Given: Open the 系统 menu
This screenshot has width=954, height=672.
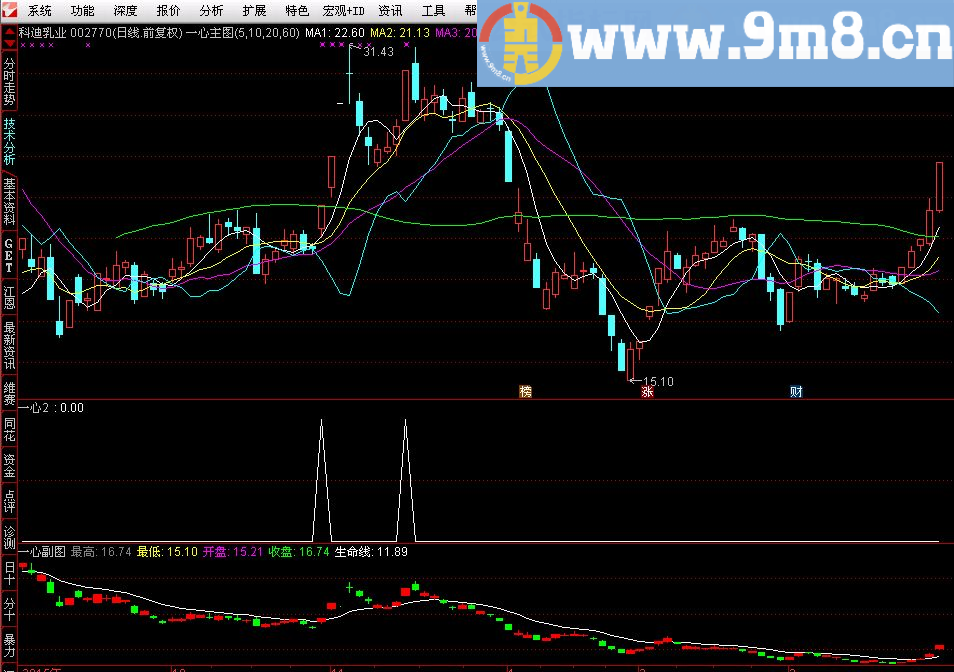Looking at the screenshot, I should coord(40,12).
